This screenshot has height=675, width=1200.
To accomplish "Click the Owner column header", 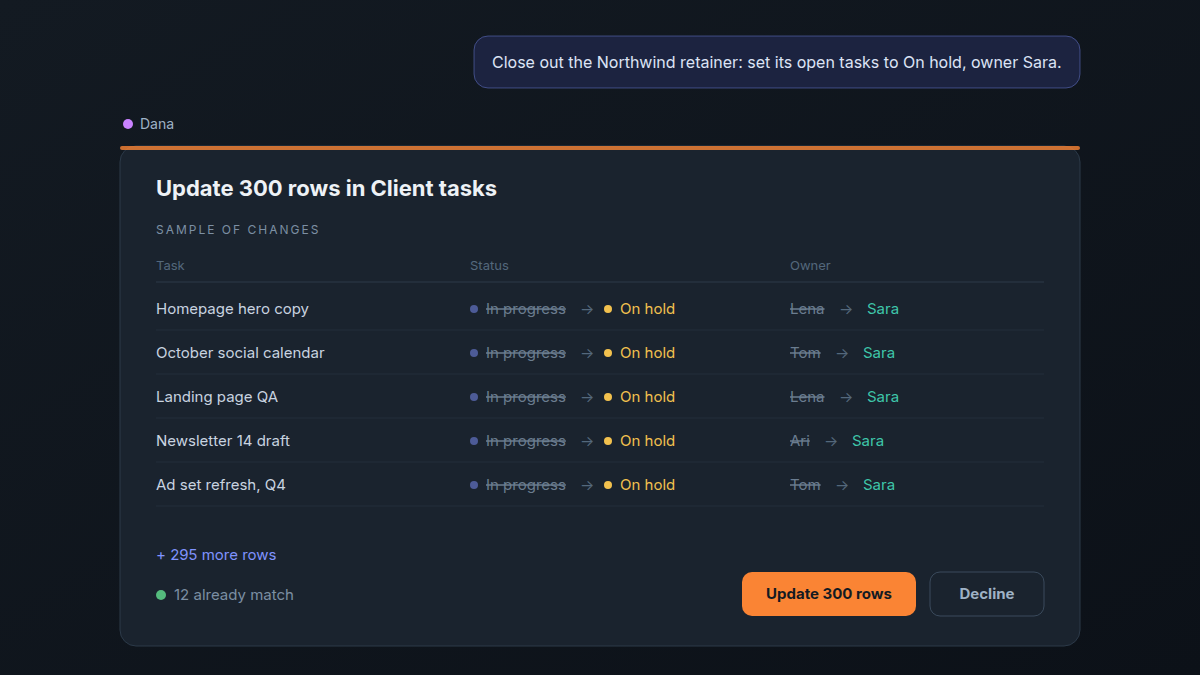I will pos(810,266).
